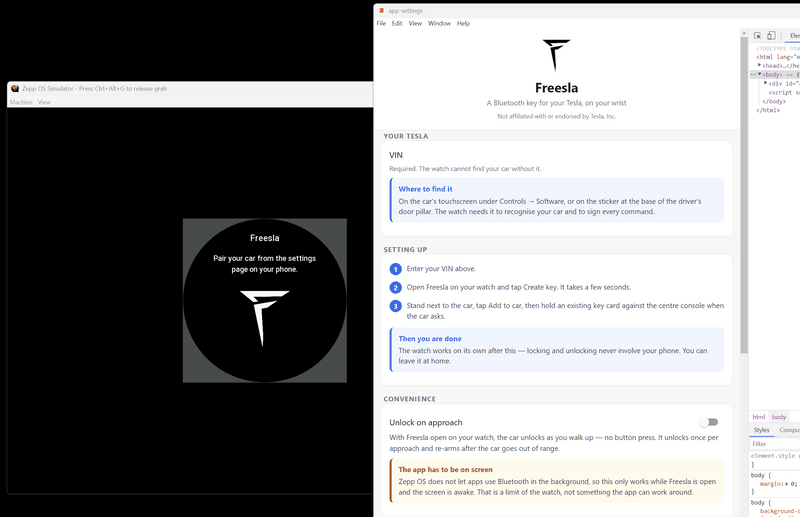Click the 'Freesla' heading in settings page

coord(556,88)
